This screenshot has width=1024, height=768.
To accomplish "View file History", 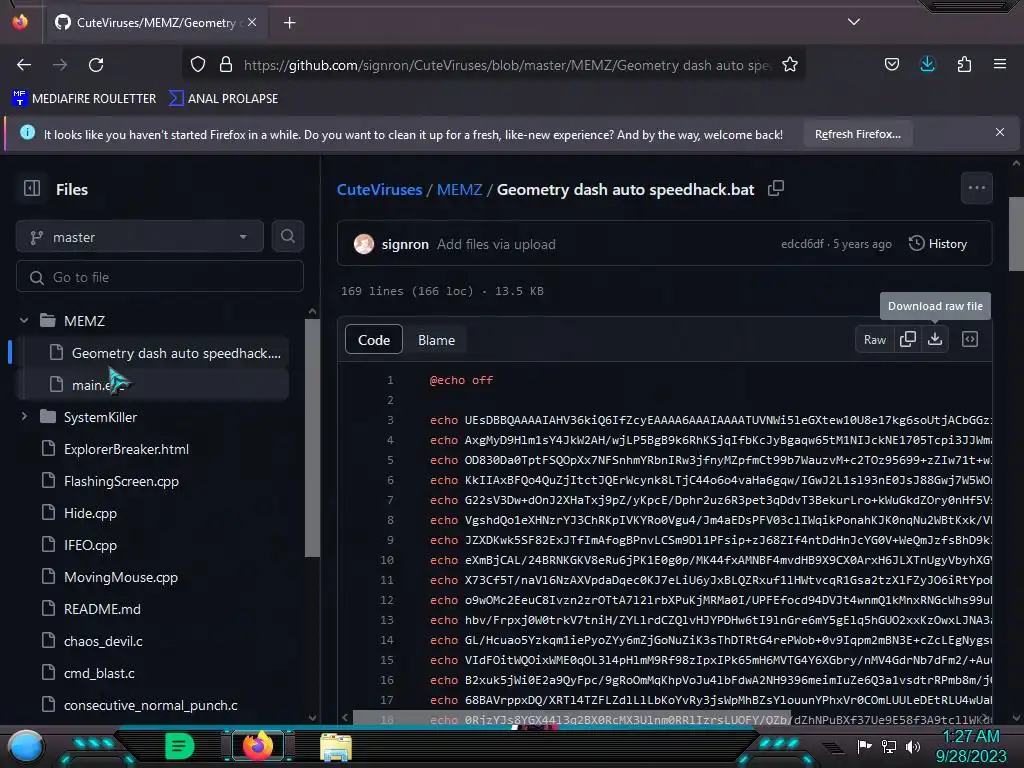I will (x=938, y=244).
